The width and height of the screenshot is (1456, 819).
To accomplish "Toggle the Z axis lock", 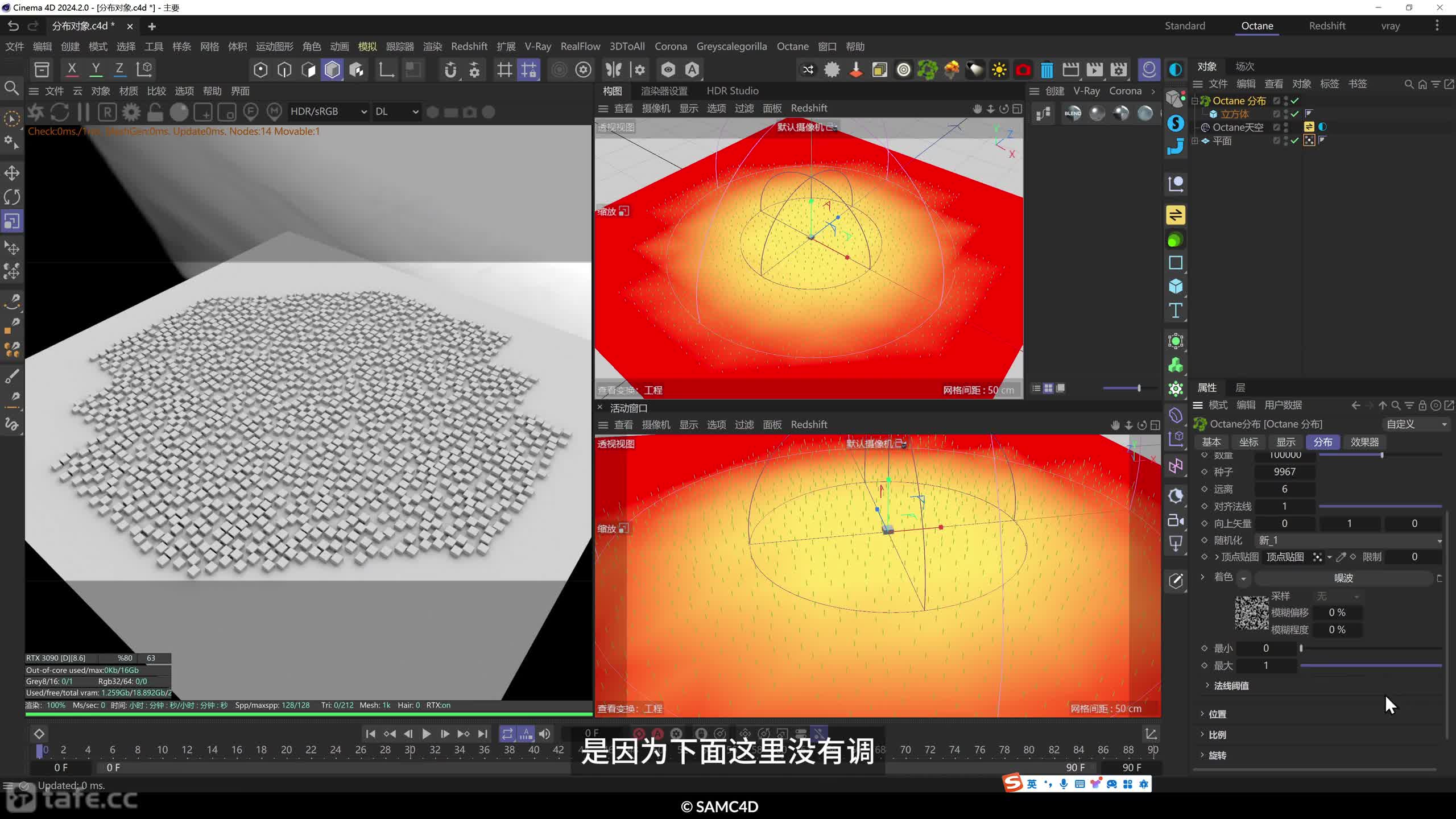I will coord(119,69).
